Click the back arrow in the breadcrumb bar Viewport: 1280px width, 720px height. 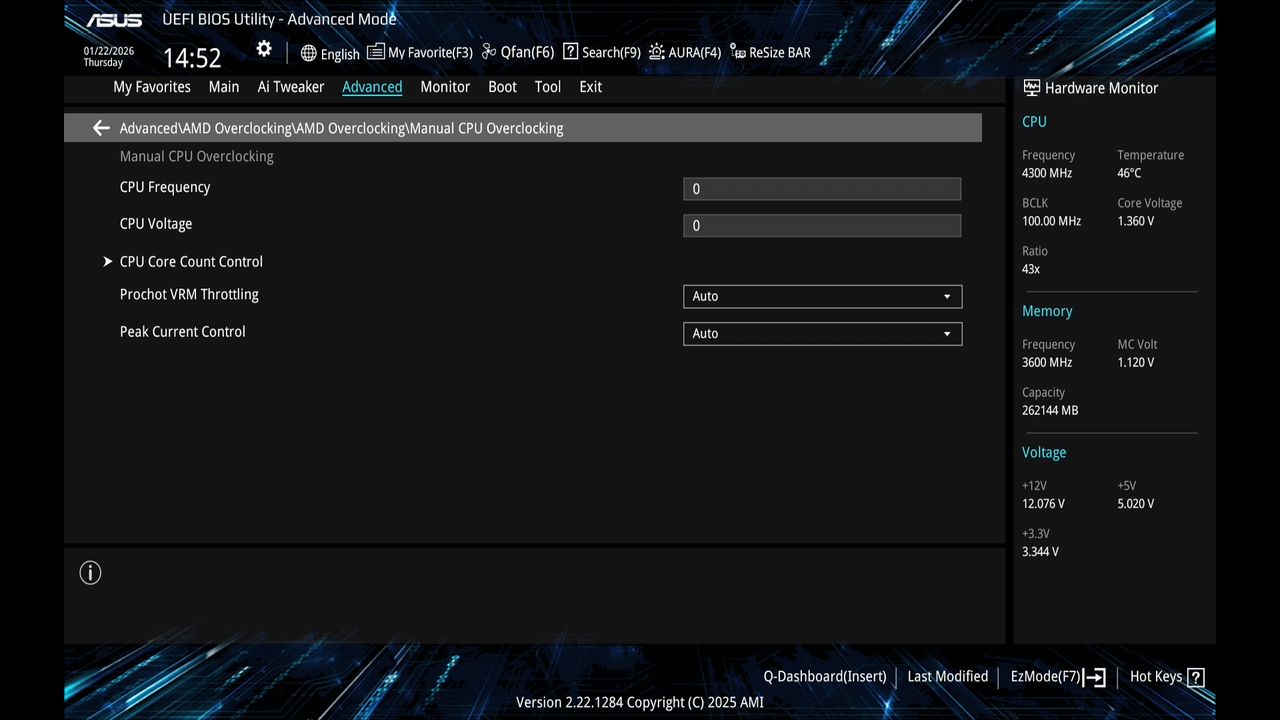pos(100,127)
